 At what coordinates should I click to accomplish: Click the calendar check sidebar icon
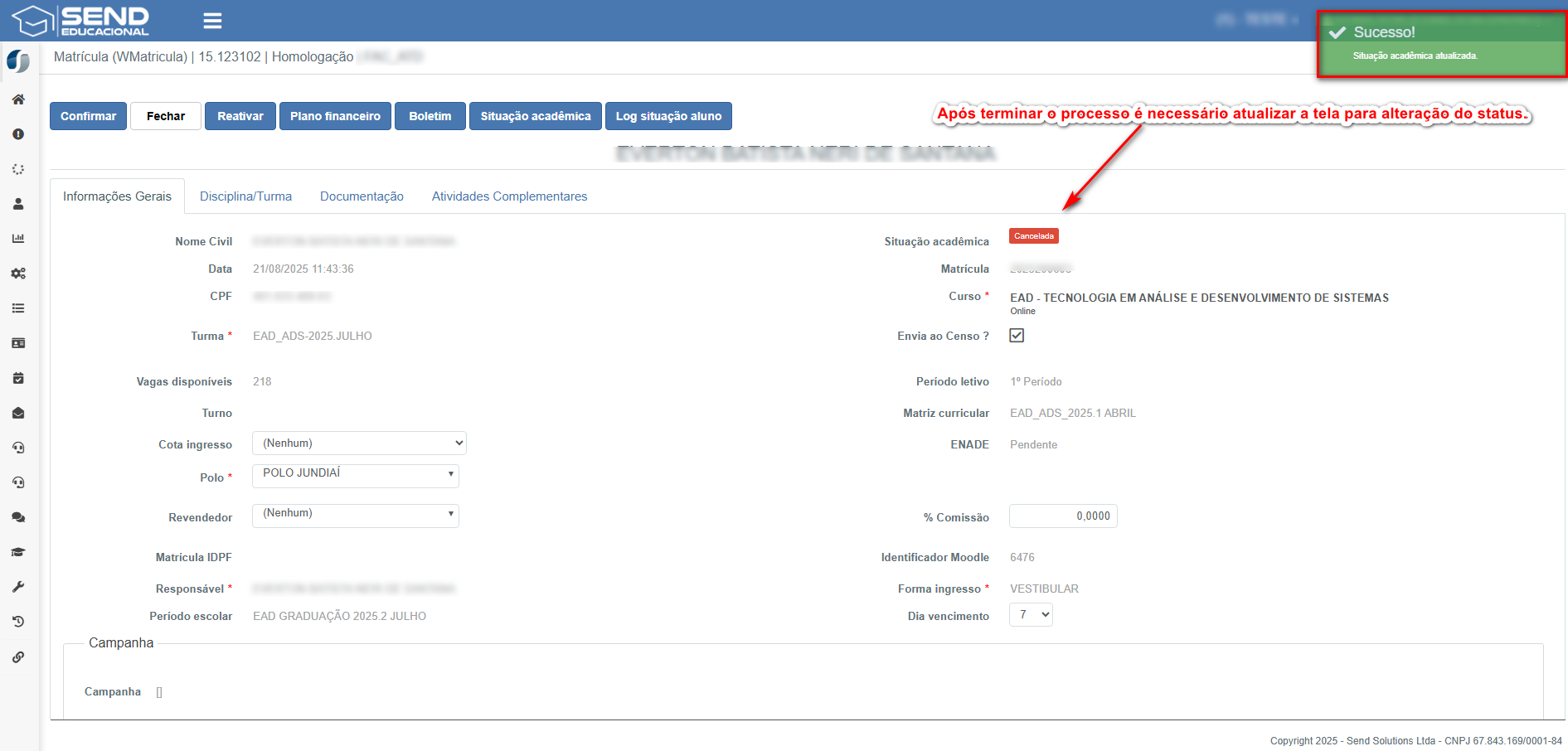tap(18, 378)
